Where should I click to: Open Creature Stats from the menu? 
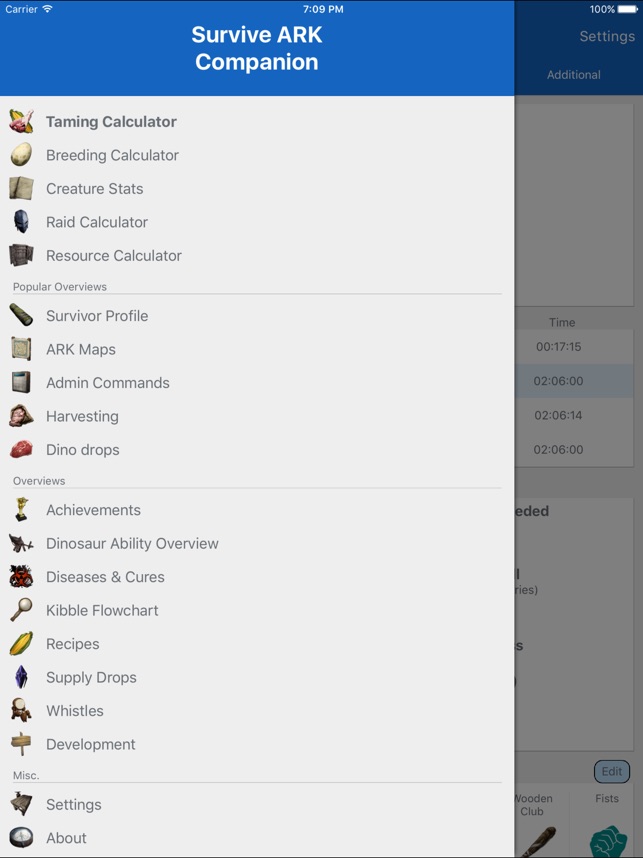[94, 188]
